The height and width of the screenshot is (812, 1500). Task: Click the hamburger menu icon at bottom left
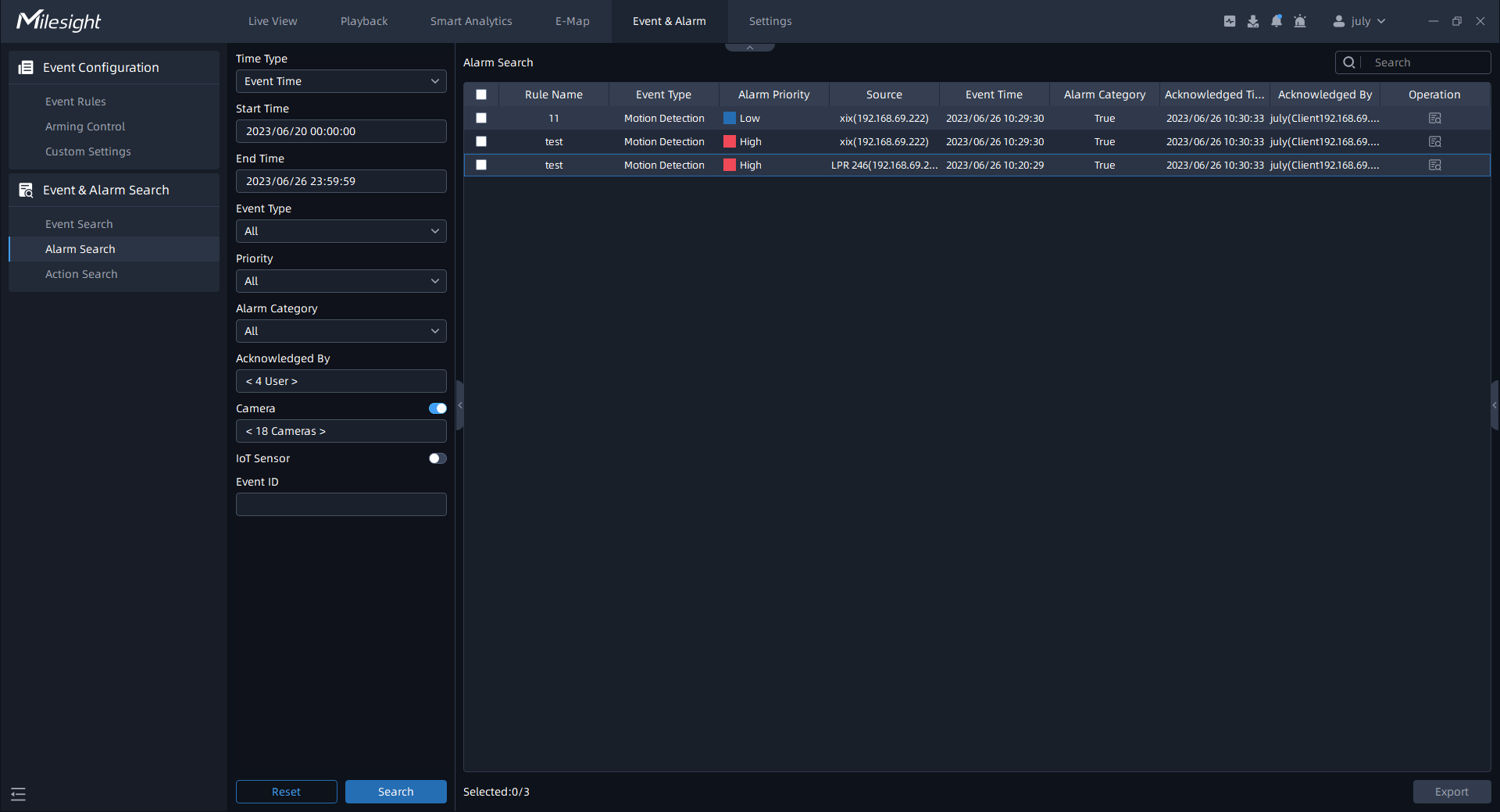coord(19,794)
